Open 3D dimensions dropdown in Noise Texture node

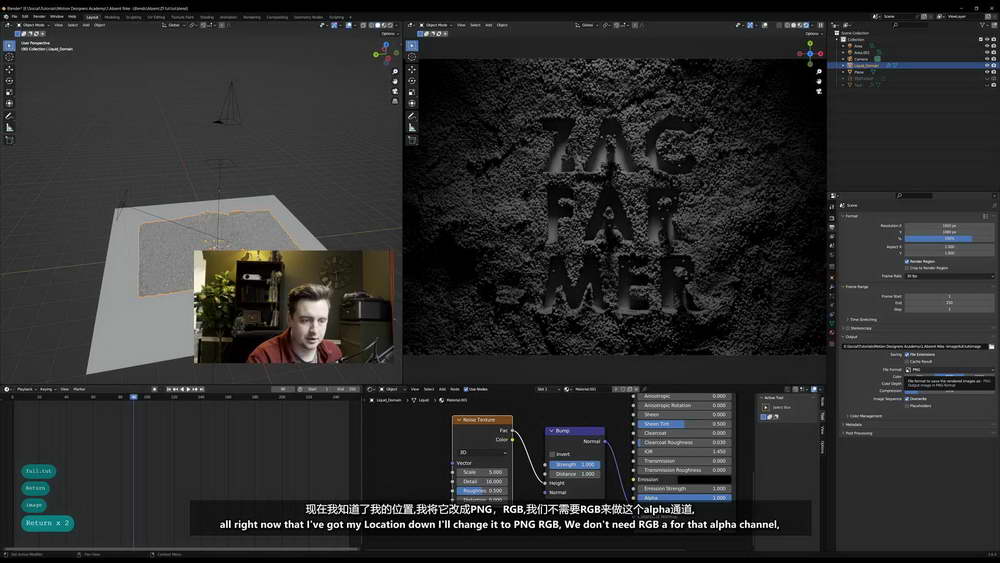[483, 452]
